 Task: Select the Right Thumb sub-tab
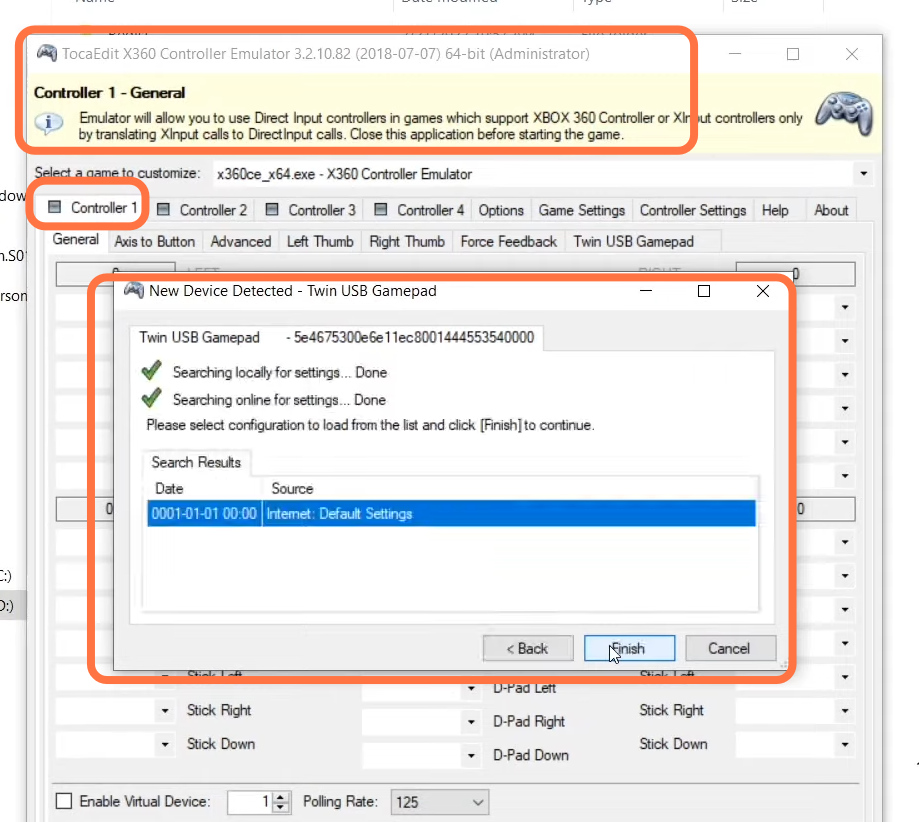(407, 242)
